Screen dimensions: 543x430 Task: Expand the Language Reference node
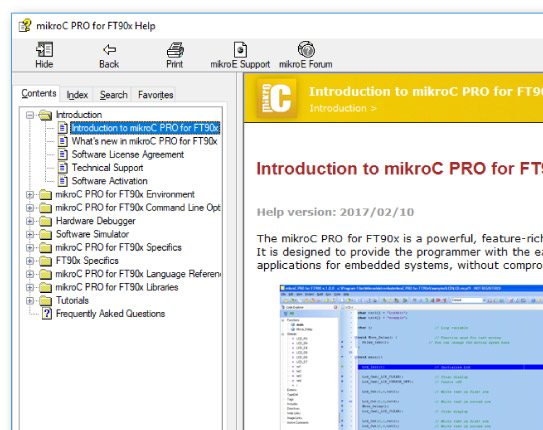coord(30,274)
